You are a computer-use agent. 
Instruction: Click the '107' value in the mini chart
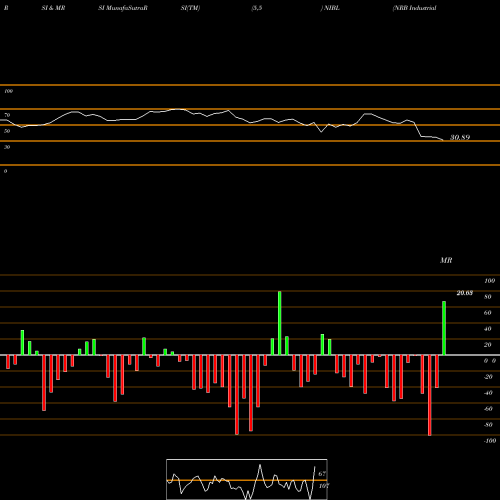tap(324, 486)
